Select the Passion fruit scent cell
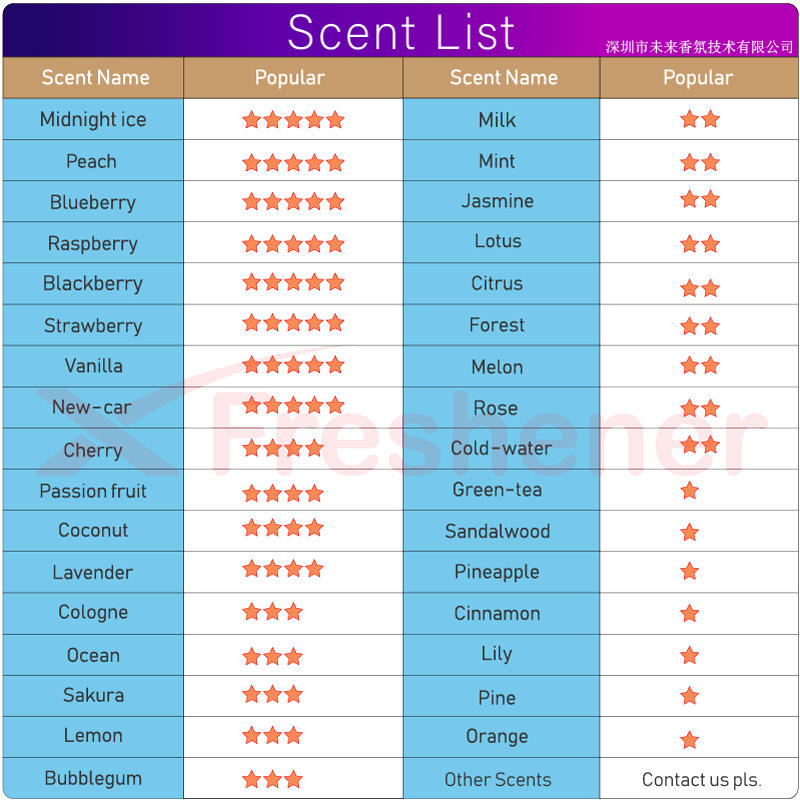 tap(93, 490)
